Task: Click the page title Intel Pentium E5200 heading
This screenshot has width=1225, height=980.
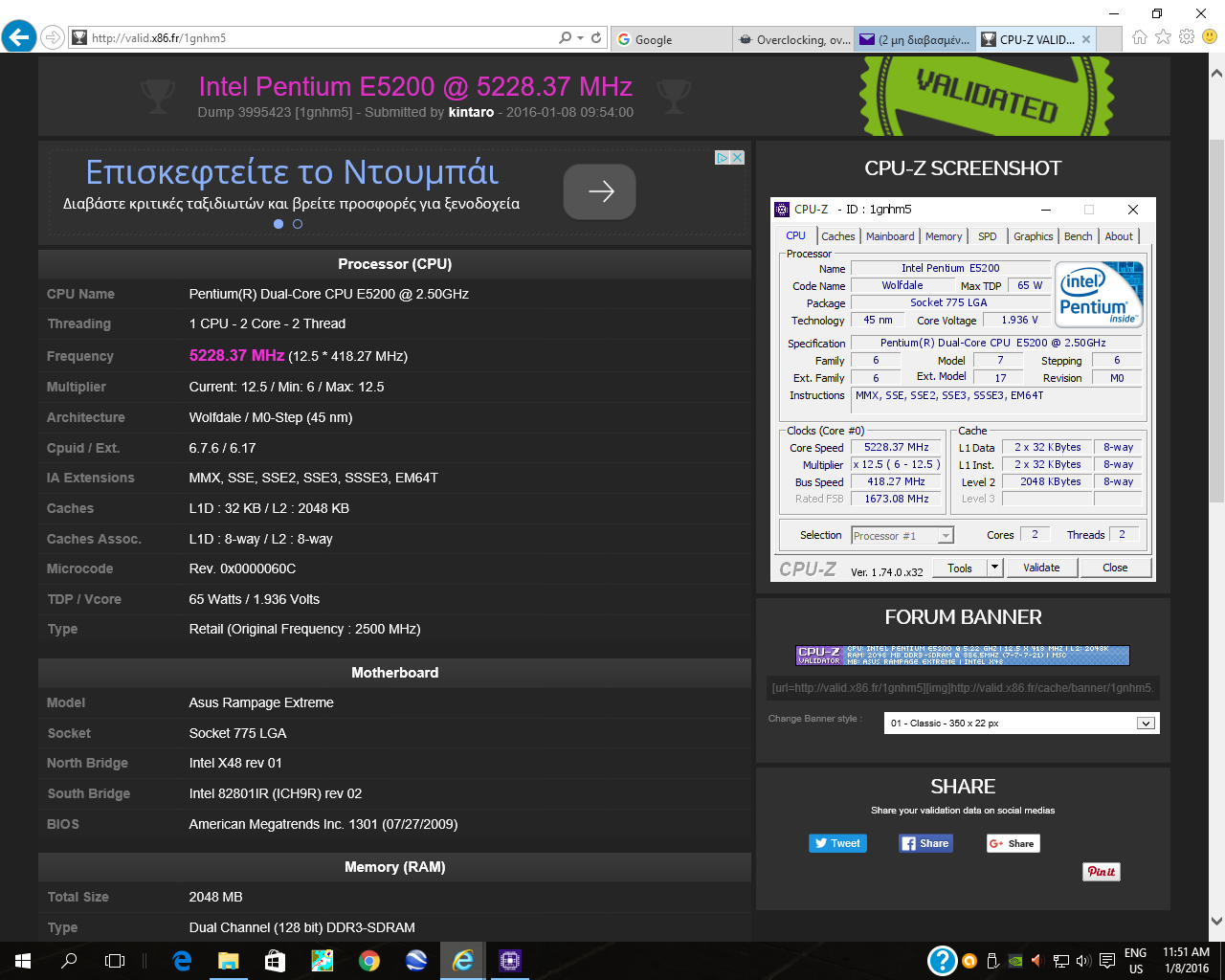Action: (415, 86)
